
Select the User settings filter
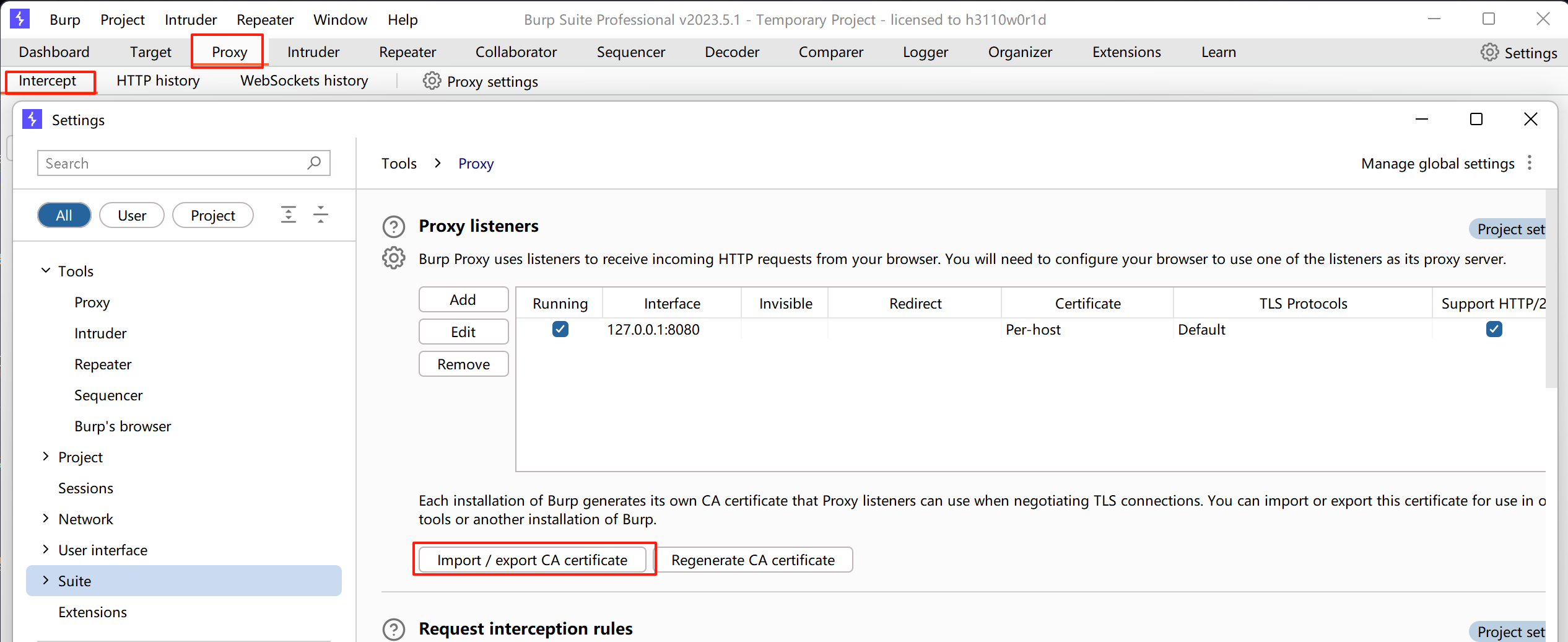[x=132, y=215]
